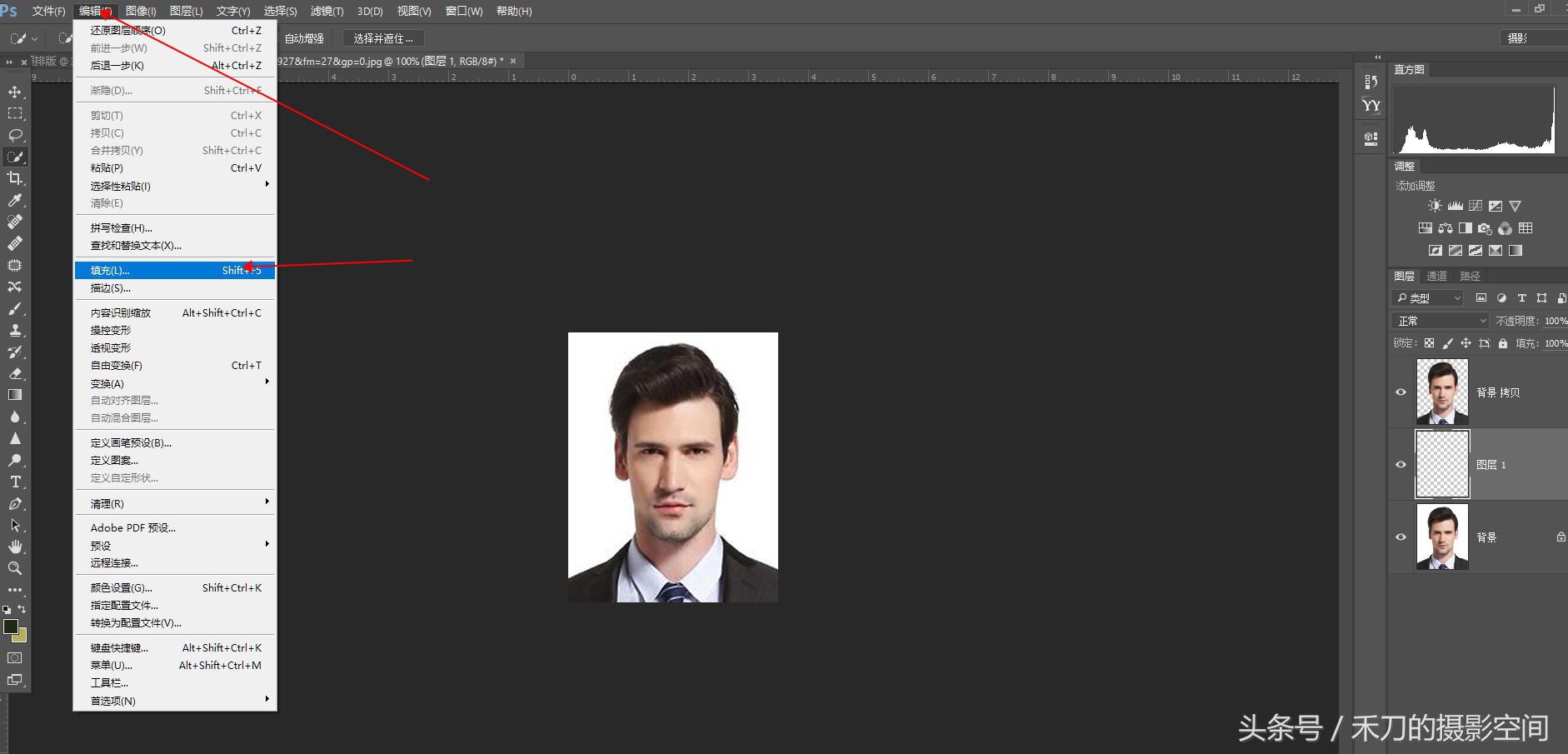Click the 自动增强 option label

(304, 38)
